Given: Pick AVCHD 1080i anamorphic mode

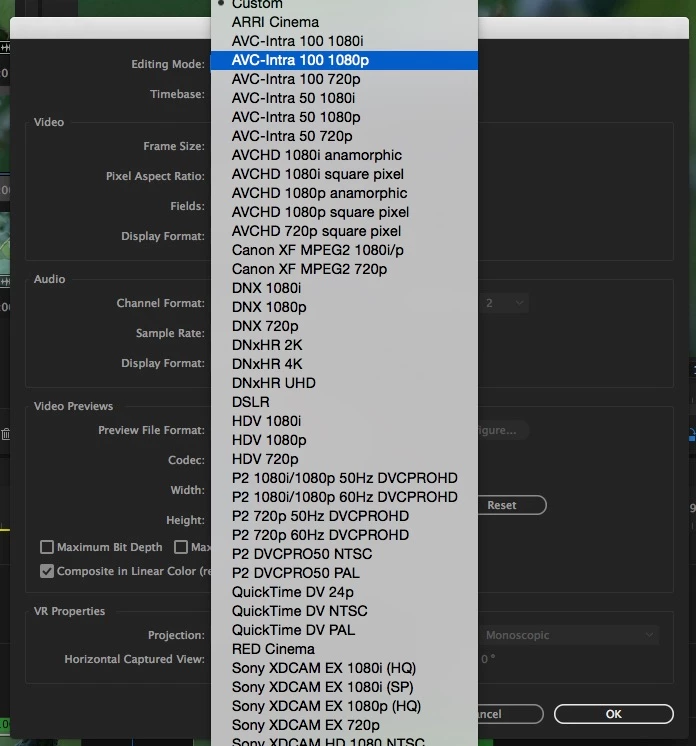Looking at the screenshot, I should coord(344,155).
